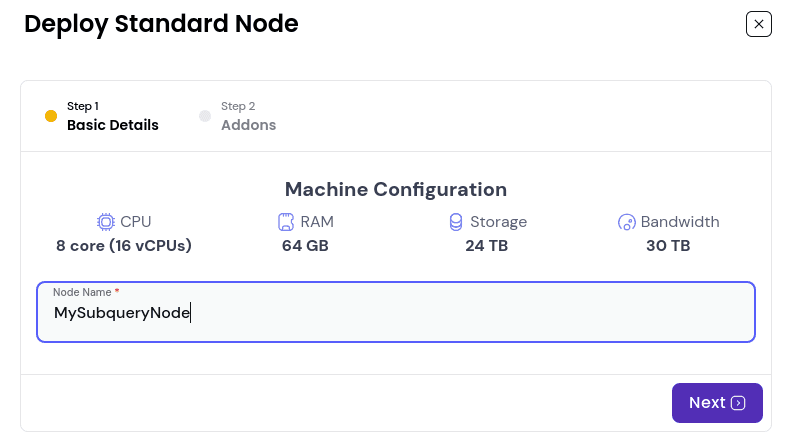Click the CPU chip icon
The width and height of the screenshot is (791, 447).
click(x=106, y=222)
